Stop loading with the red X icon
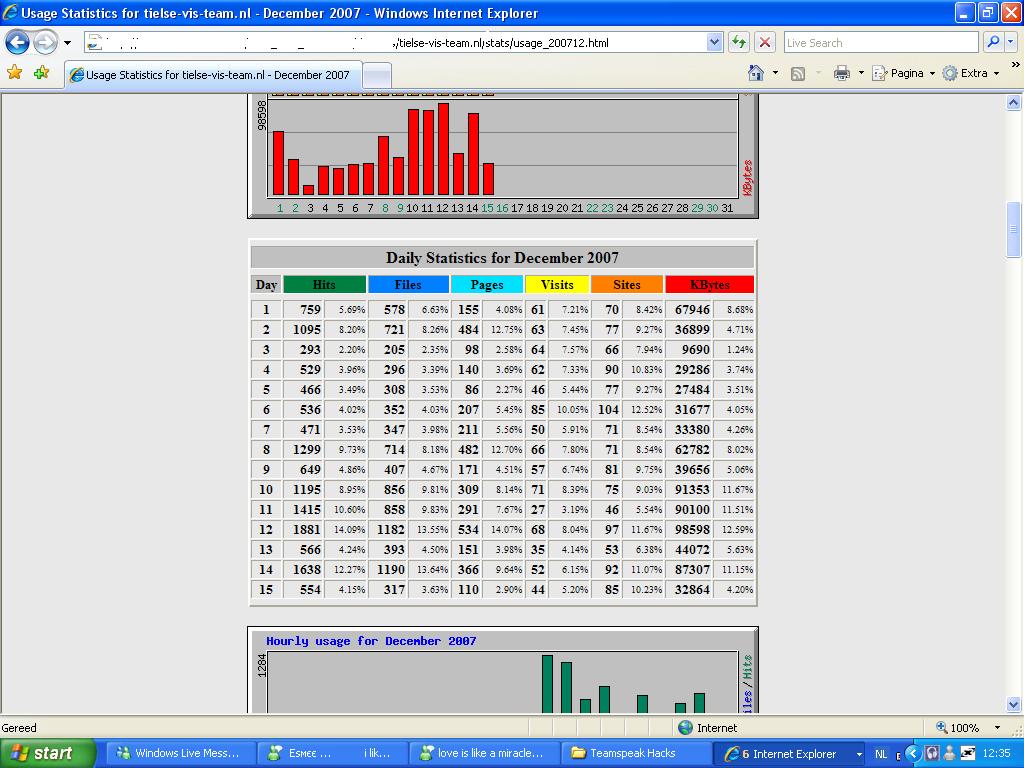 (765, 43)
